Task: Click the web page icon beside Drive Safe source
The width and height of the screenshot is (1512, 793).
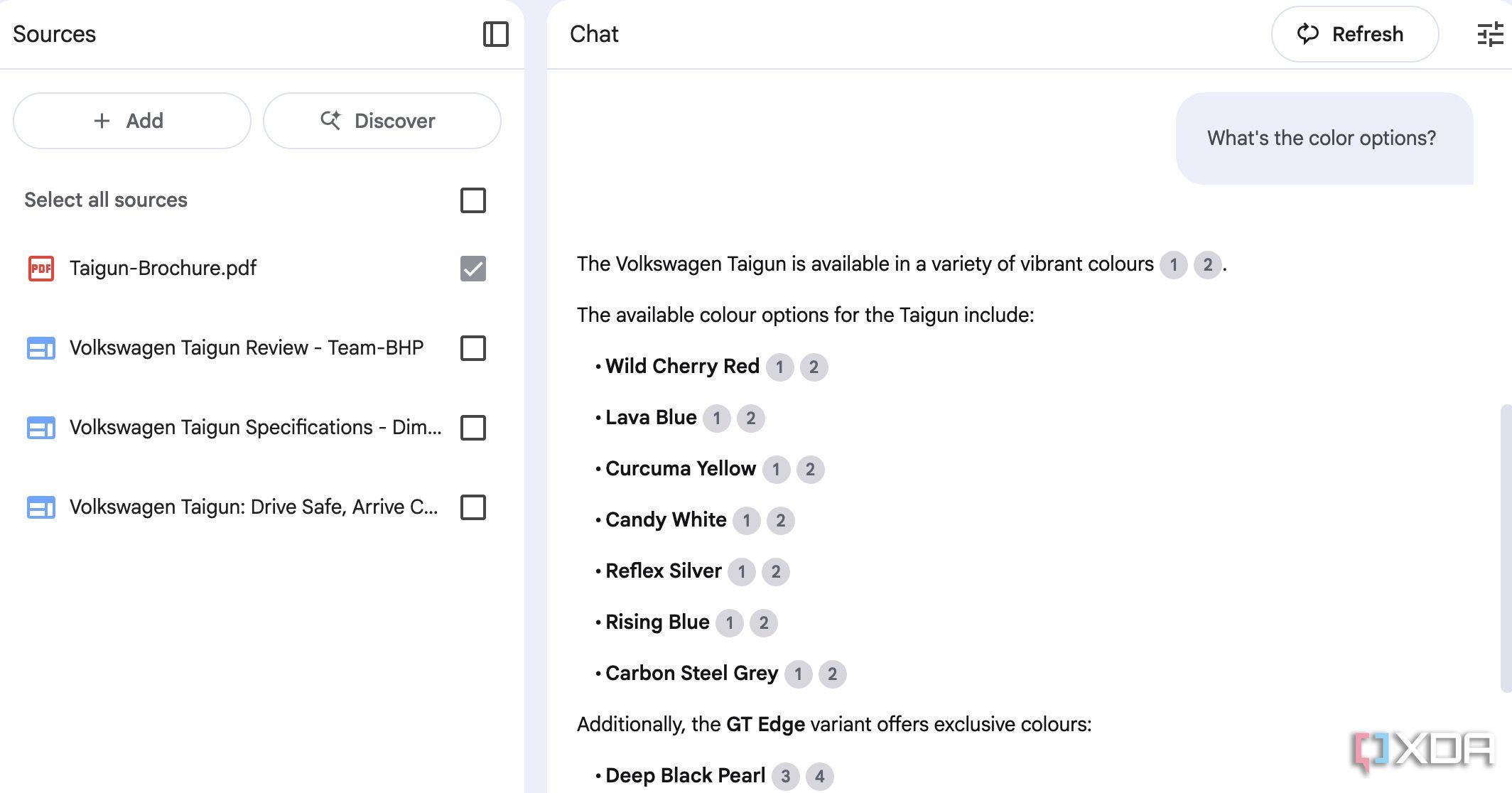Action: 41,507
